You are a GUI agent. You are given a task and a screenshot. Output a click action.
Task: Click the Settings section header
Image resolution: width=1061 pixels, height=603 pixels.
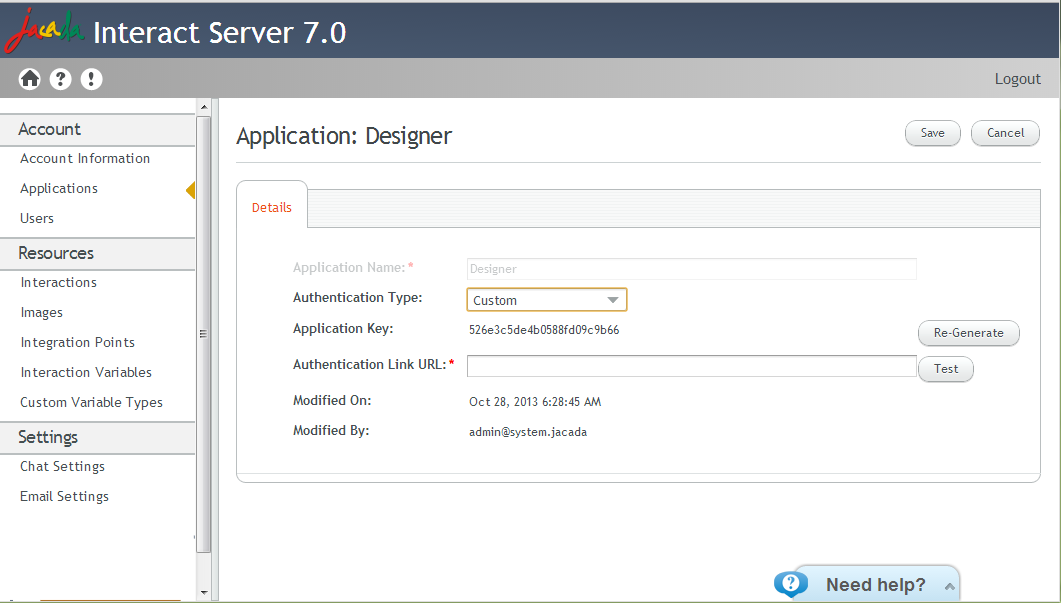(x=97, y=437)
